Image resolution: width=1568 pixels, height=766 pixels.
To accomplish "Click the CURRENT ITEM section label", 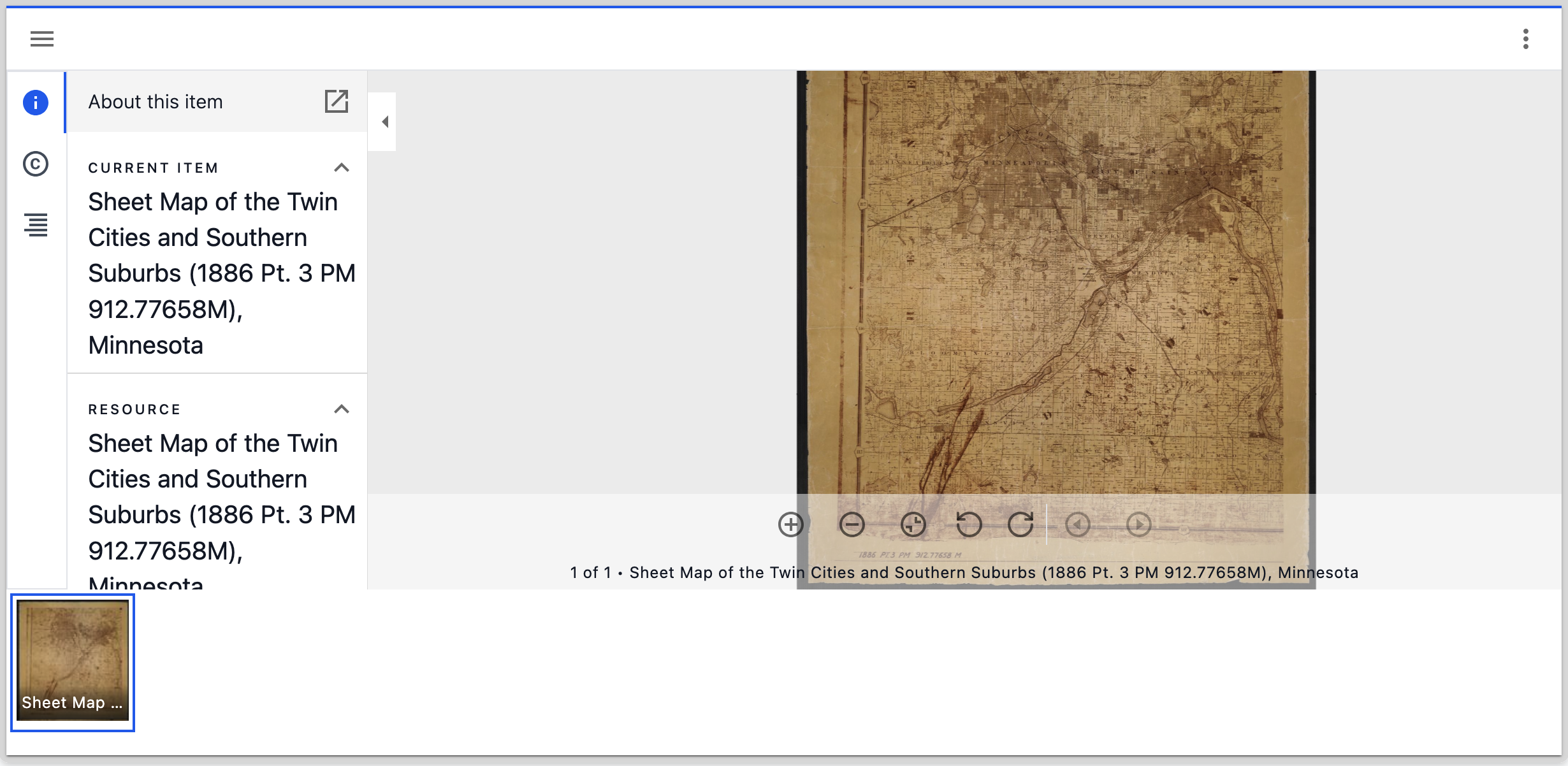I will click(154, 168).
